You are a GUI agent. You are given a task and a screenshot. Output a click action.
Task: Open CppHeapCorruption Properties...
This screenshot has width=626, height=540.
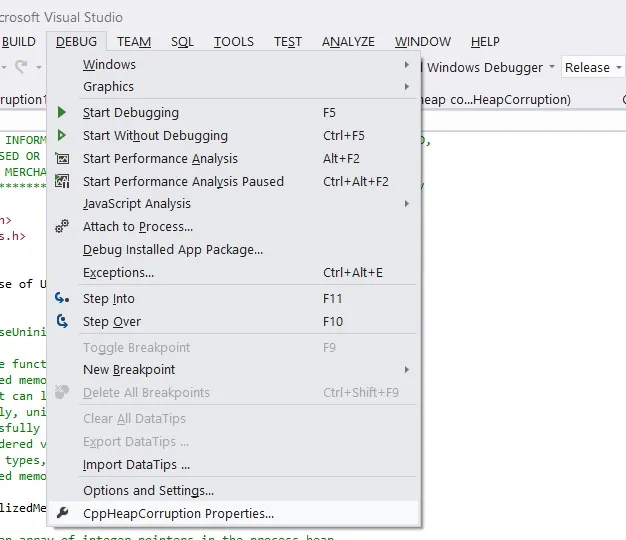(x=236, y=513)
